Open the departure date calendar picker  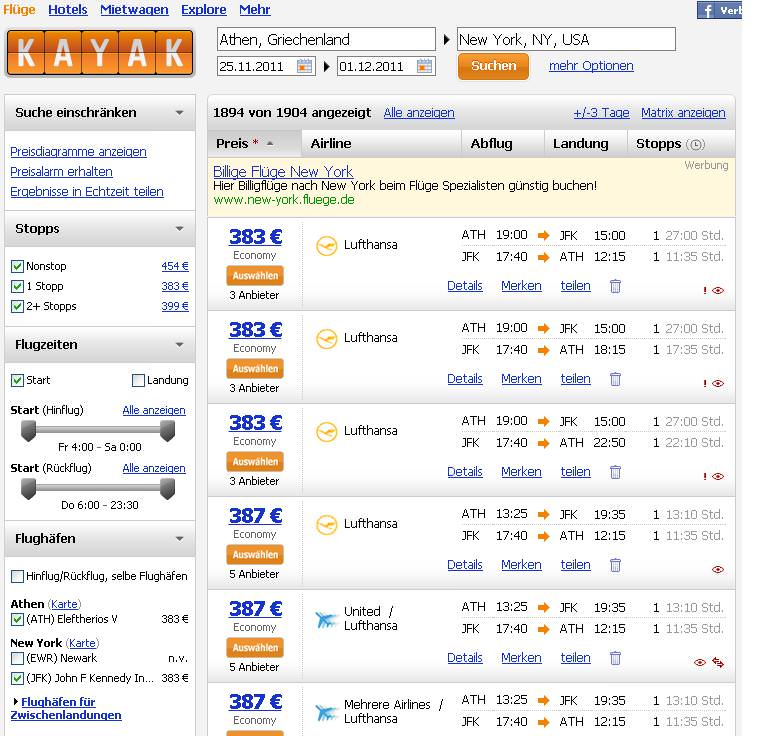click(x=304, y=66)
